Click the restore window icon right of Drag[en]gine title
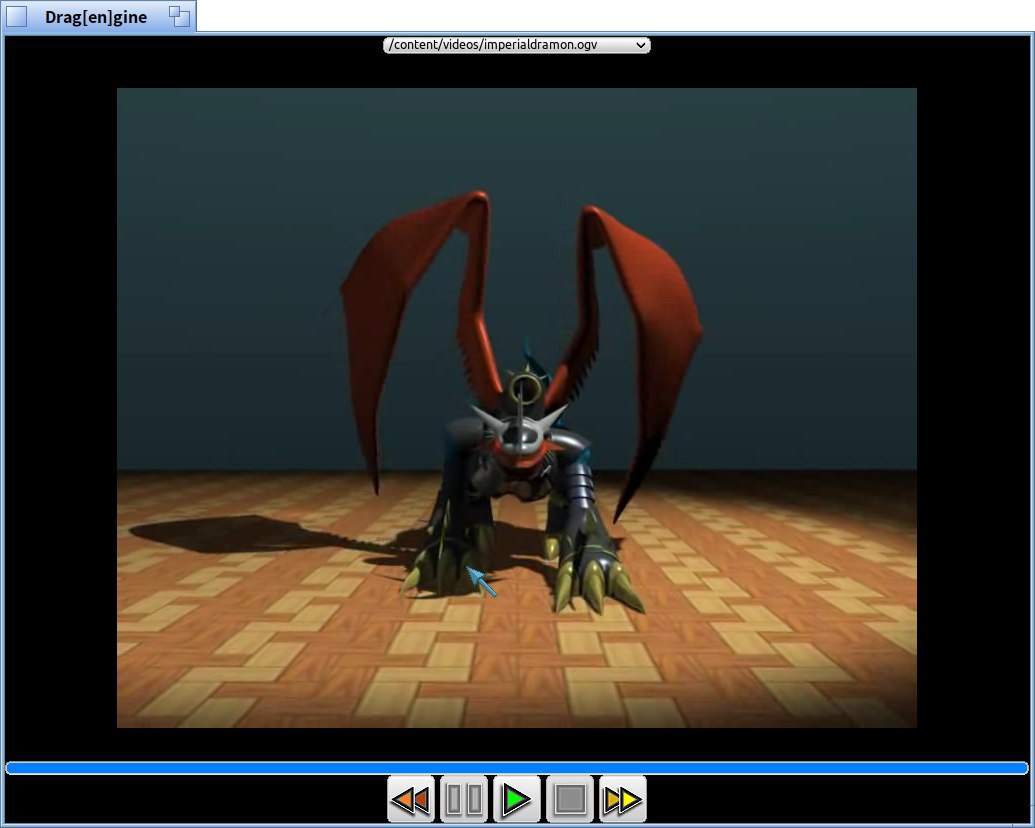Viewport: 1035px width, 828px height. tap(179, 17)
